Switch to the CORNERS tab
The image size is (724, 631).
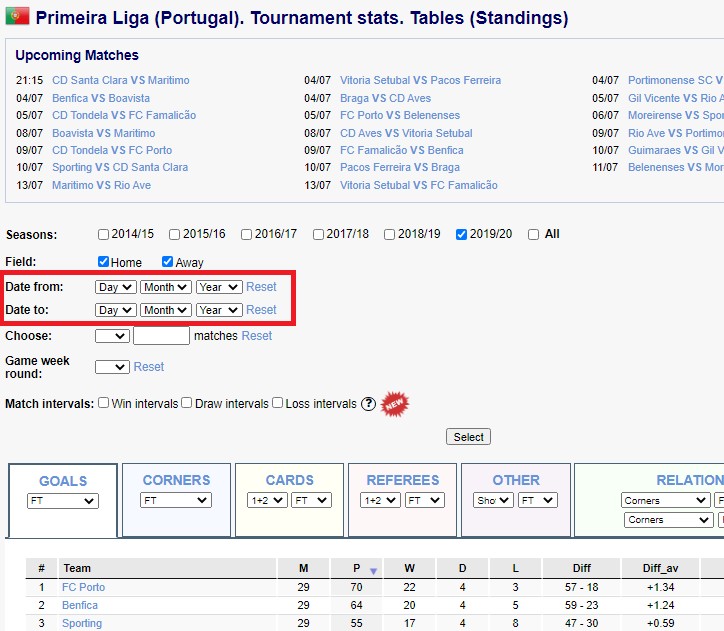(176, 480)
